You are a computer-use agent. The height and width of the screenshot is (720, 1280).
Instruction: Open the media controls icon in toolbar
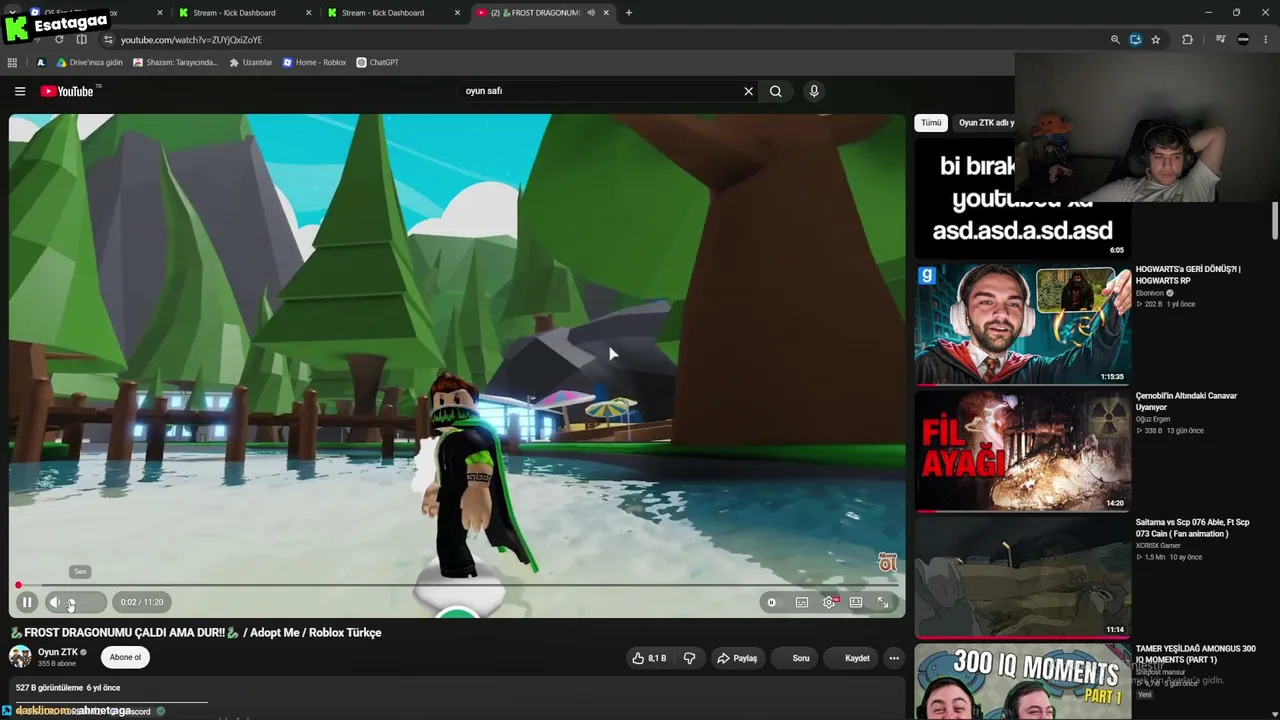(1220, 40)
